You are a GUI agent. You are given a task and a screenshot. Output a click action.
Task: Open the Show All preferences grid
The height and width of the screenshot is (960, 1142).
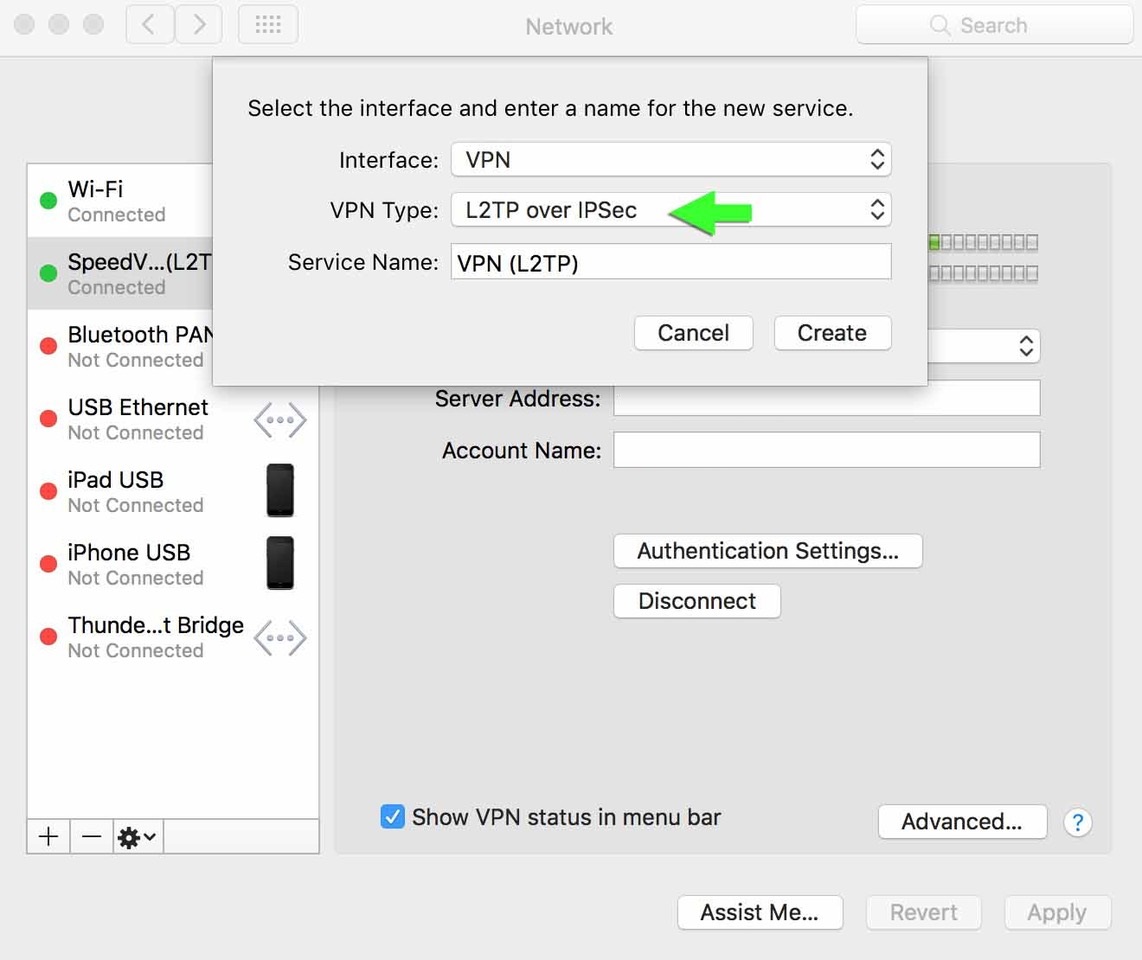[267, 26]
